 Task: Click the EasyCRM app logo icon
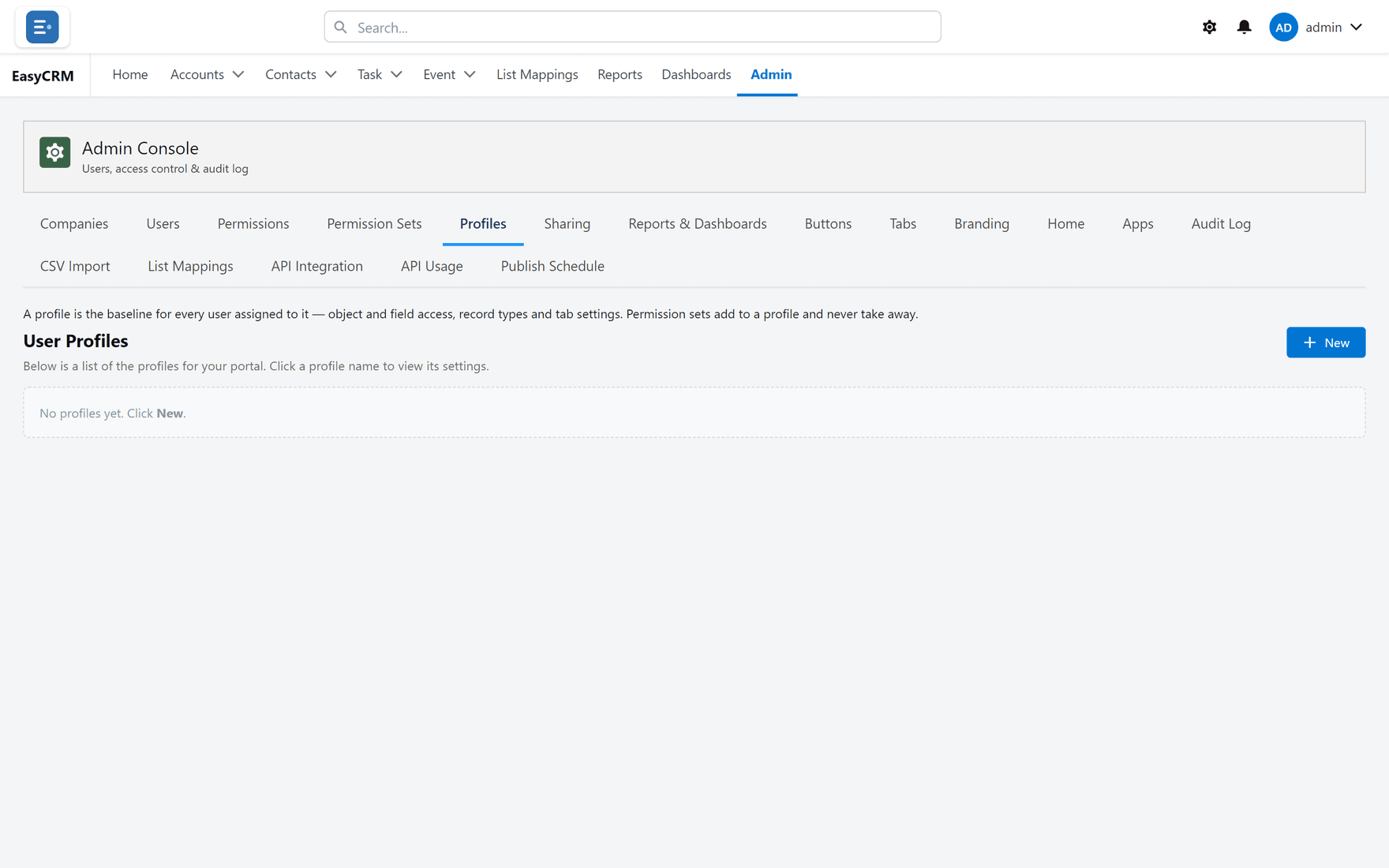click(x=42, y=27)
